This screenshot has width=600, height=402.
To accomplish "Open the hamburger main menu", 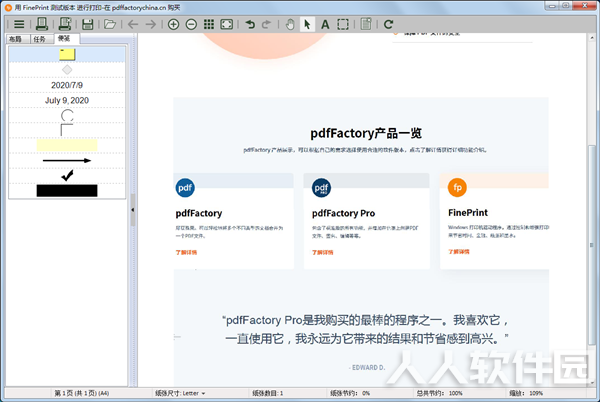I will coord(19,24).
